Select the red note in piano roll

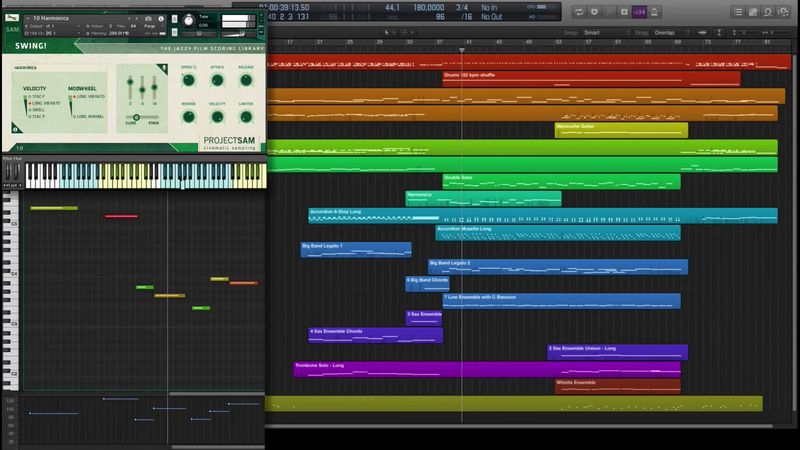(x=121, y=216)
